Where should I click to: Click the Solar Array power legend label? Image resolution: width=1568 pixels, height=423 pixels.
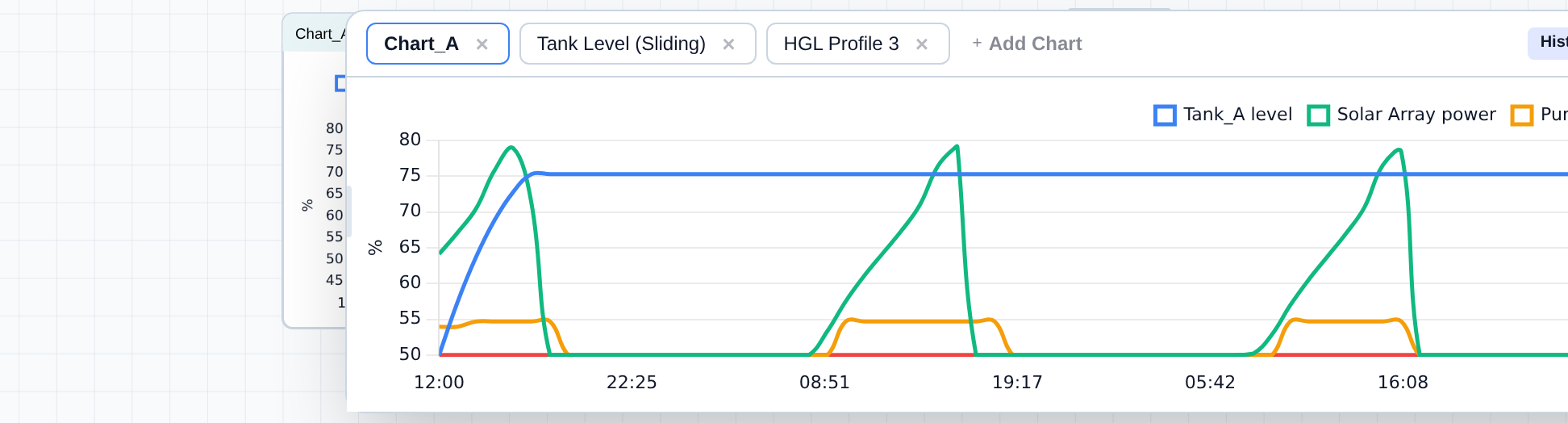(1416, 115)
